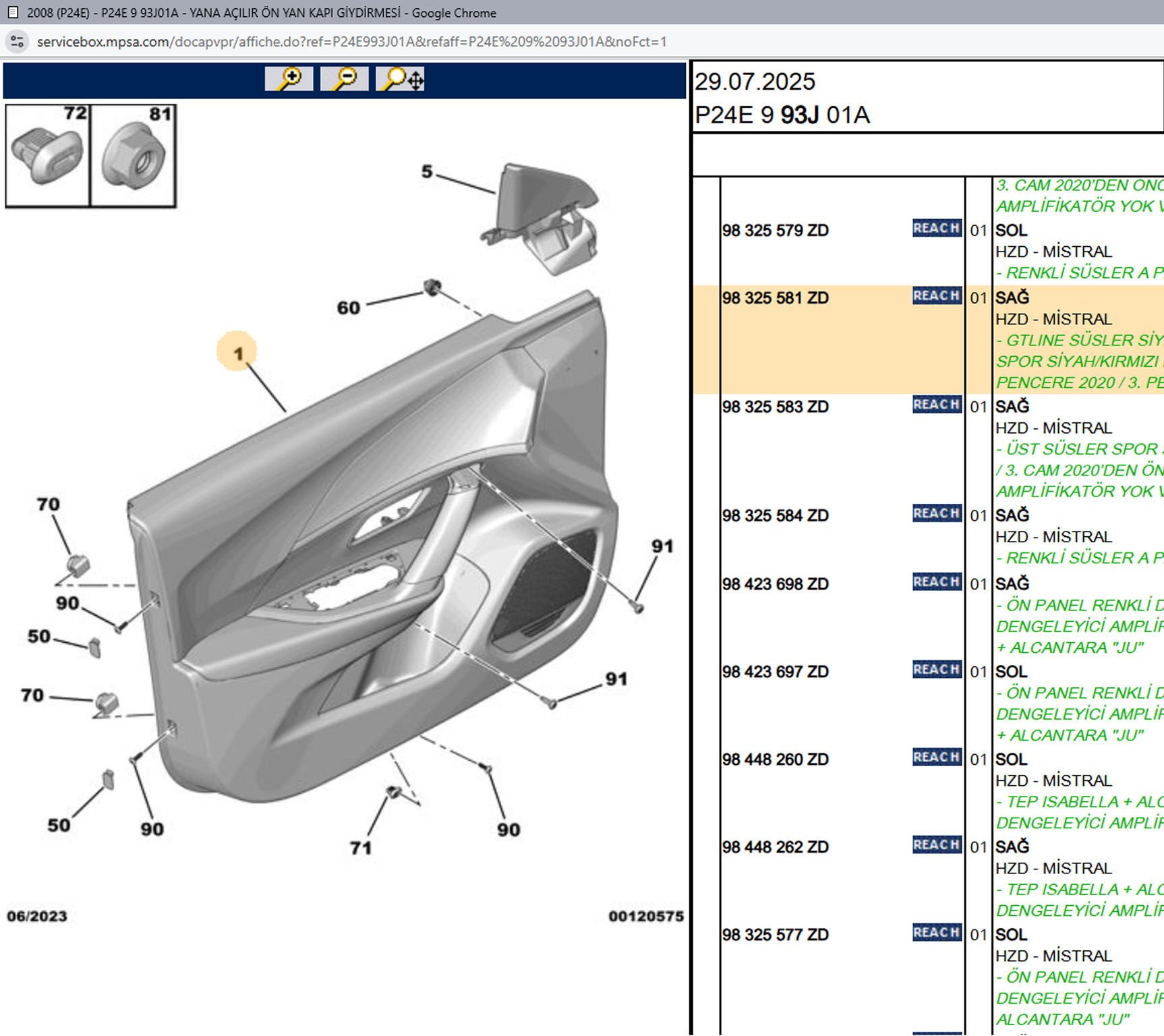Click the zoom in magnifier icon
Image resolution: width=1164 pixels, height=1036 pixels.
(289, 79)
